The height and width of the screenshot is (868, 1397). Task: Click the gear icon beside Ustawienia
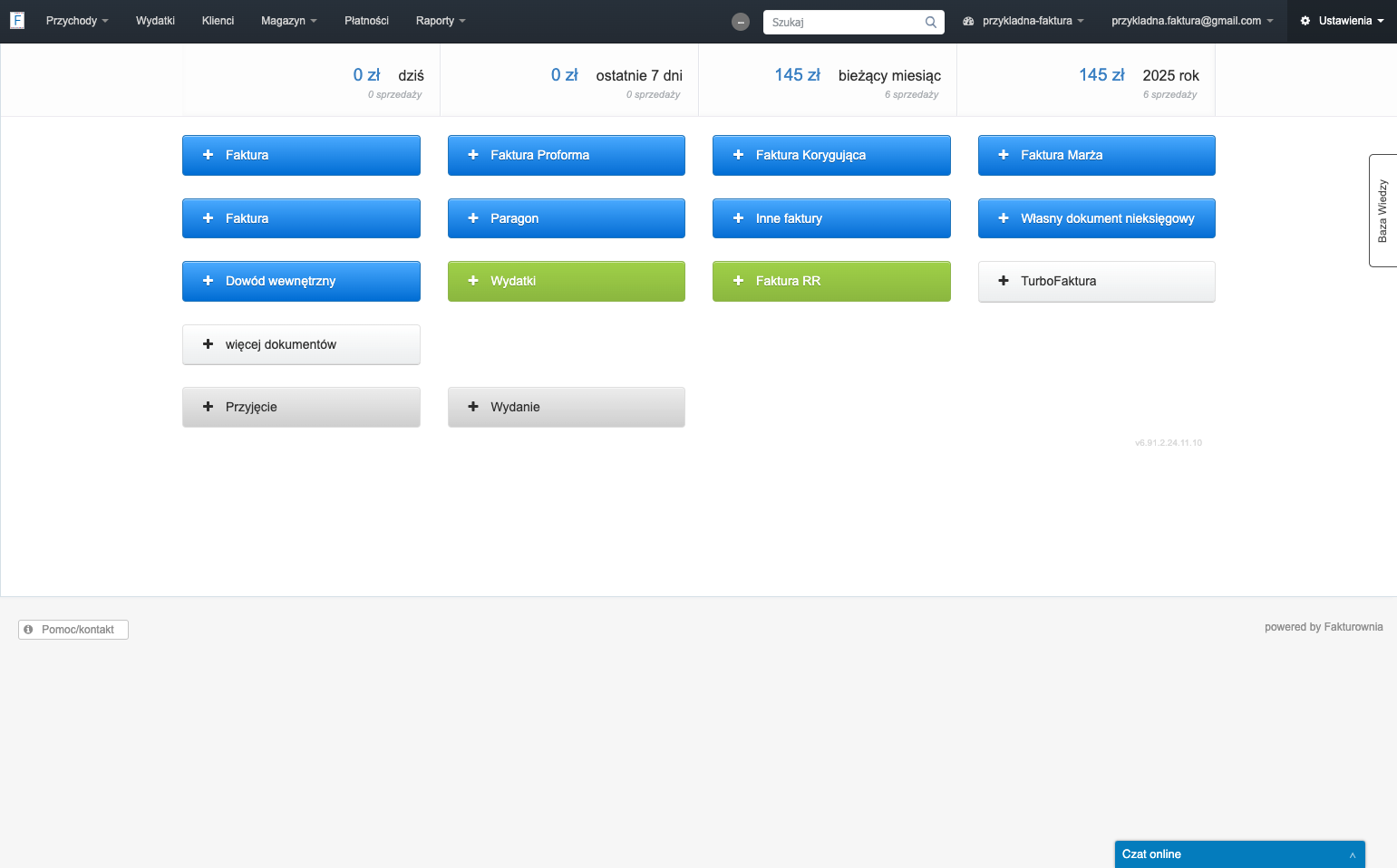[x=1305, y=21]
